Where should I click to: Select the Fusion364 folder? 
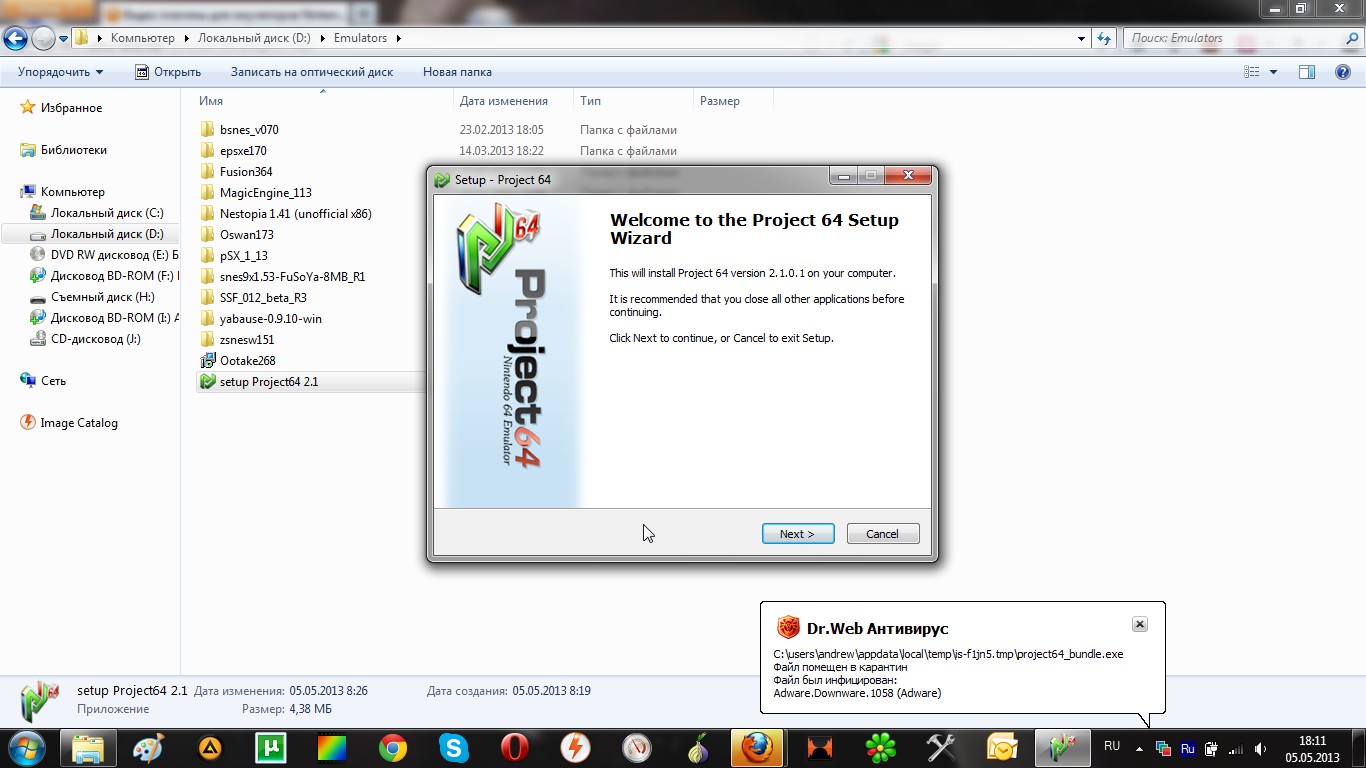pos(246,172)
